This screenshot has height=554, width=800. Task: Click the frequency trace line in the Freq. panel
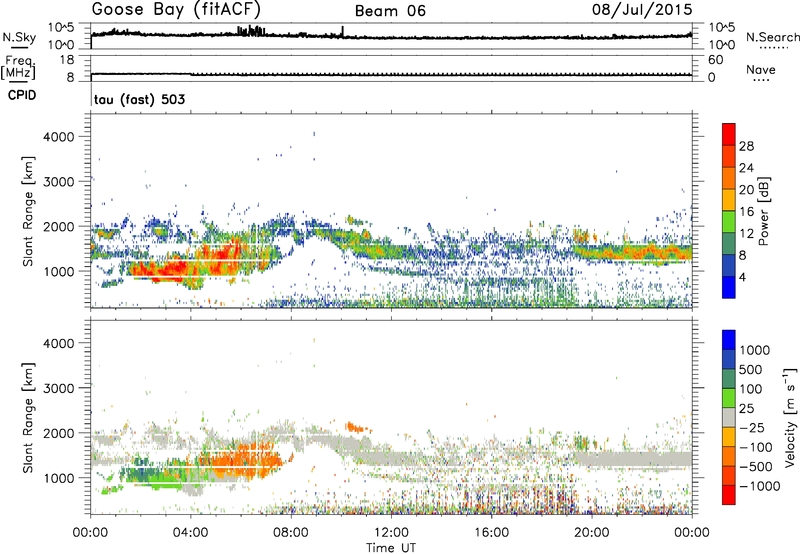(x=391, y=74)
